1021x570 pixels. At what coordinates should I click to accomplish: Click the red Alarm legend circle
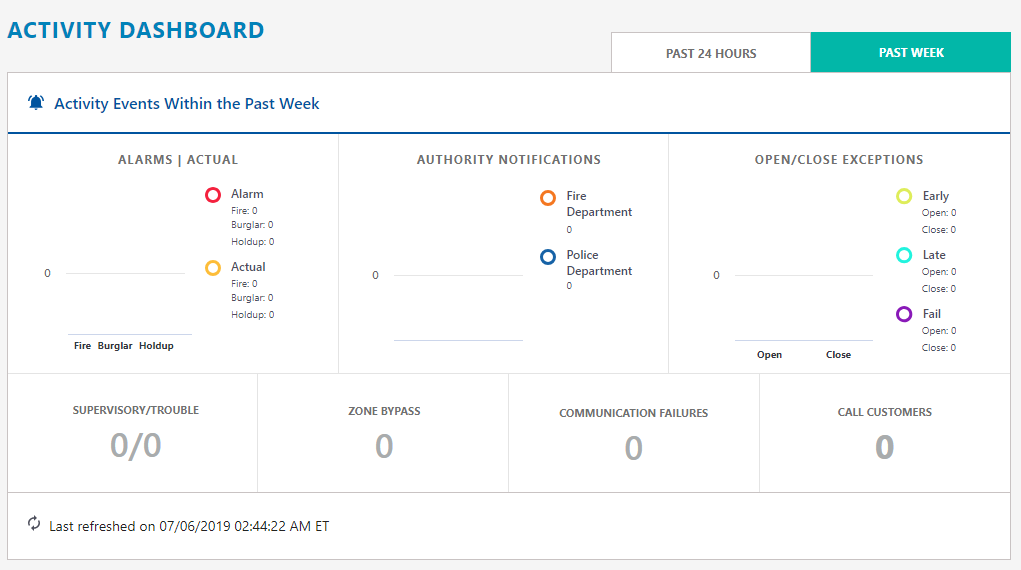click(213, 195)
